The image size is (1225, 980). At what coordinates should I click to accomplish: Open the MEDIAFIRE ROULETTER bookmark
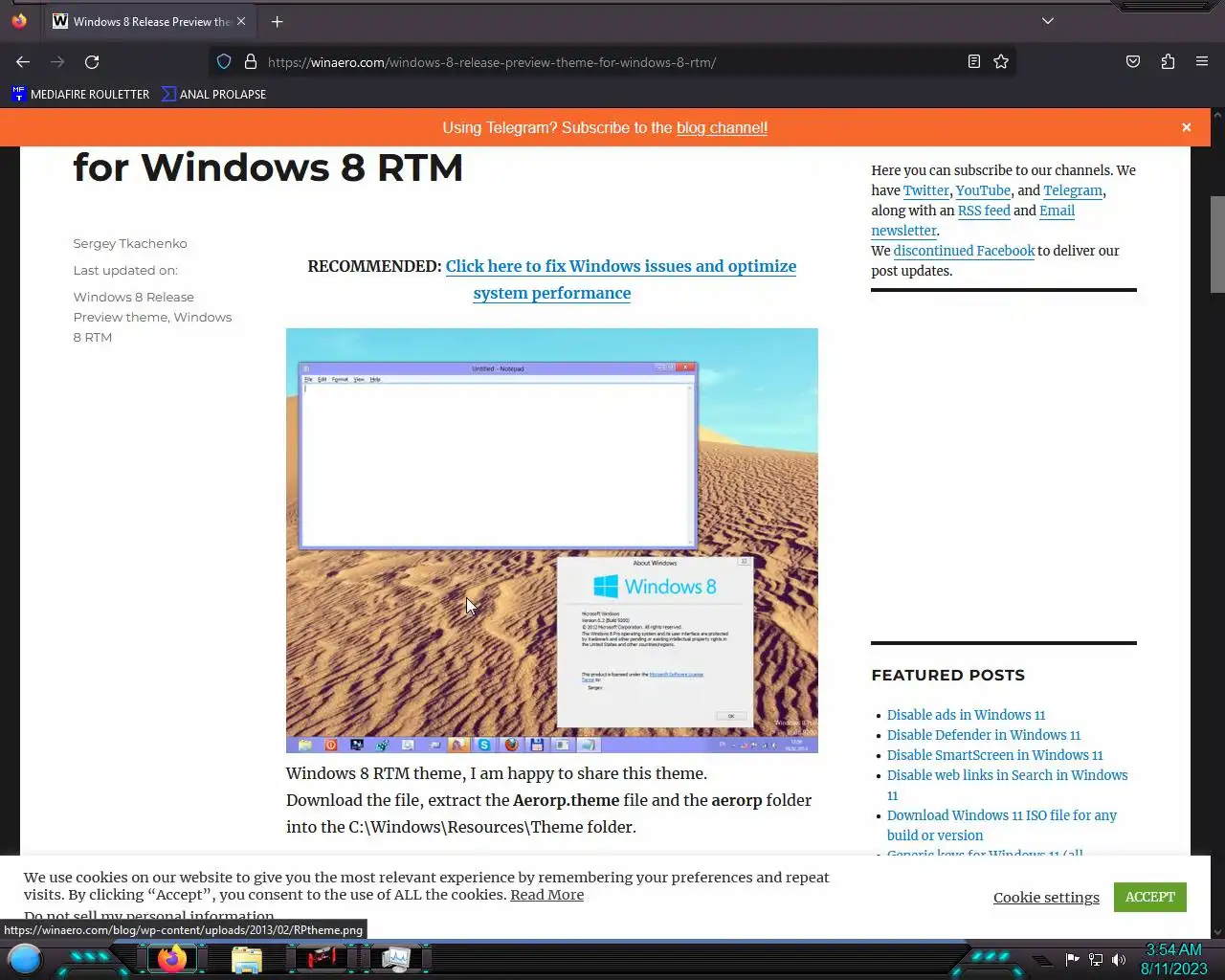(81, 94)
